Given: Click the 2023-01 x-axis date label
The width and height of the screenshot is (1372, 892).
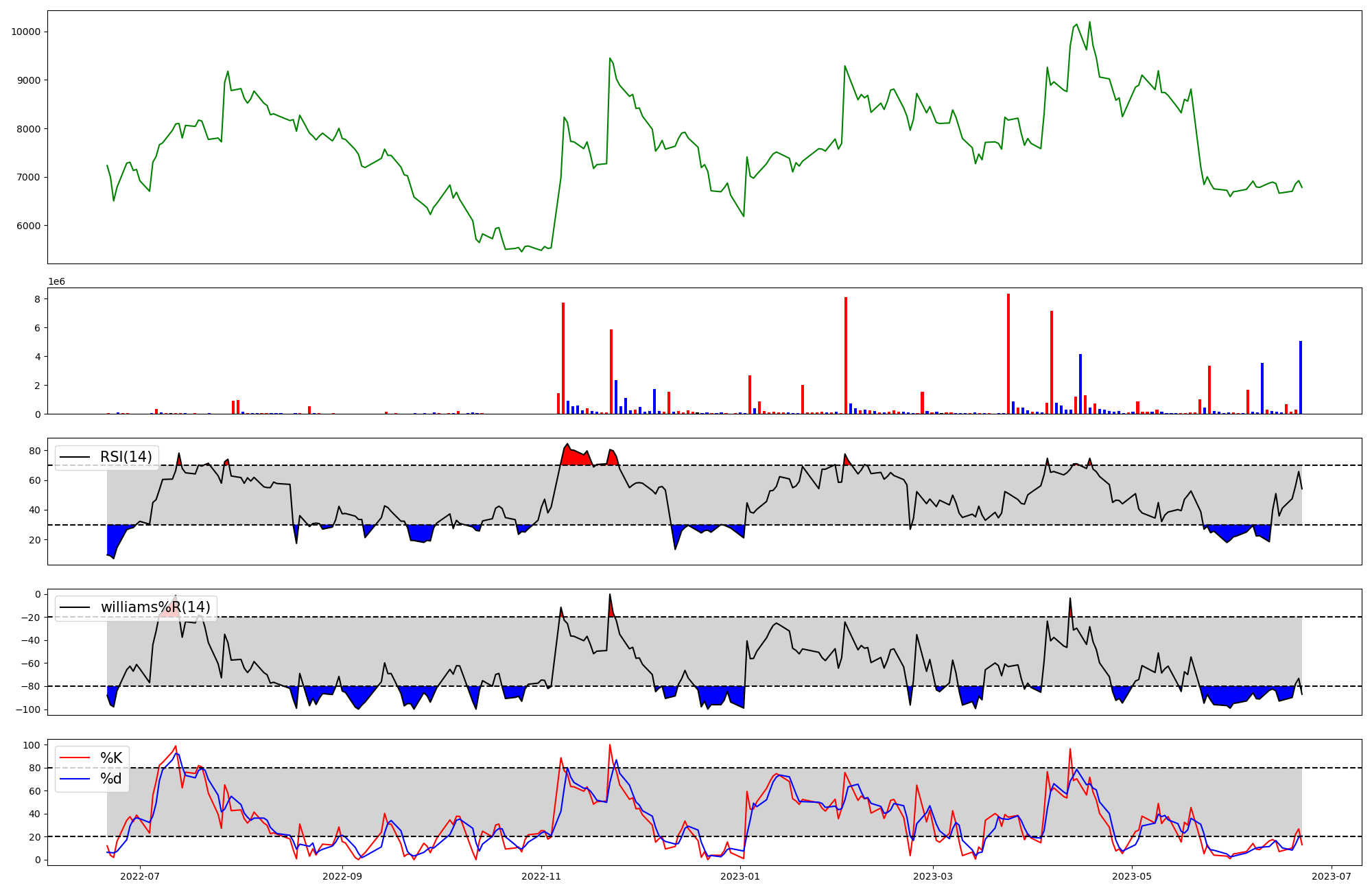Looking at the screenshot, I should pyautogui.click(x=741, y=876).
